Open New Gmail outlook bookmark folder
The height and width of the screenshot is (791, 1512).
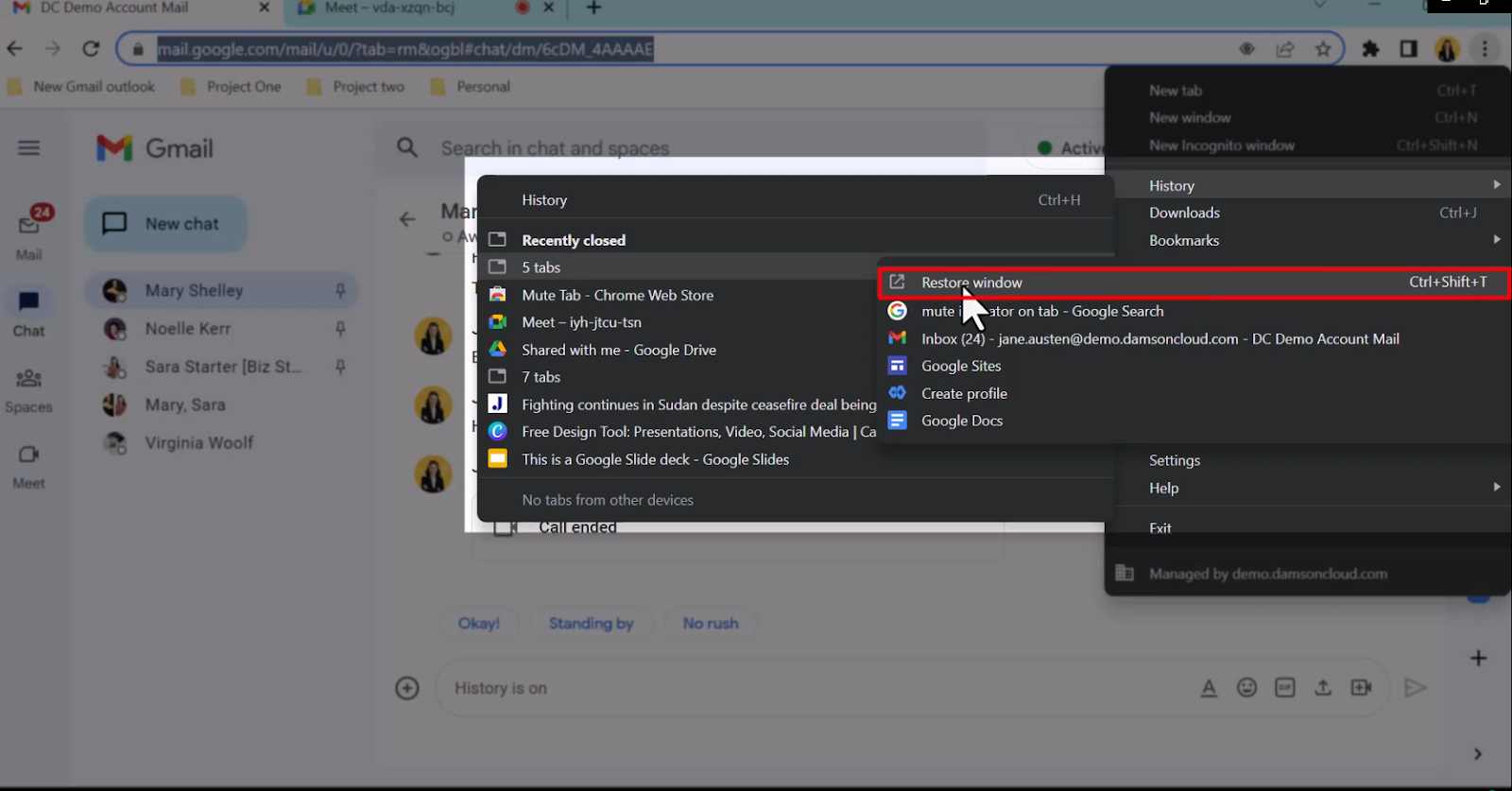click(81, 87)
